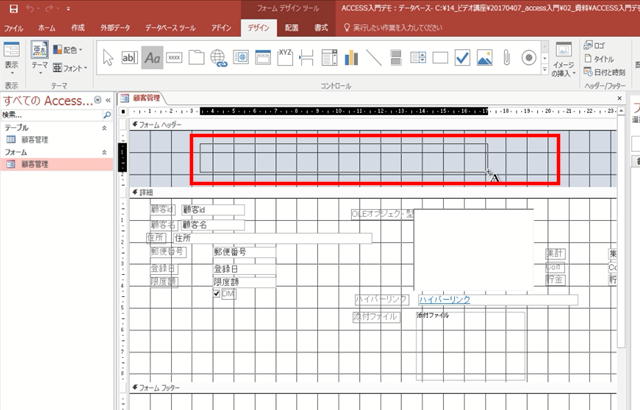Screen dimensions: 640x410
Task: Click the フォーム フッター section bar
Action: click(373, 388)
